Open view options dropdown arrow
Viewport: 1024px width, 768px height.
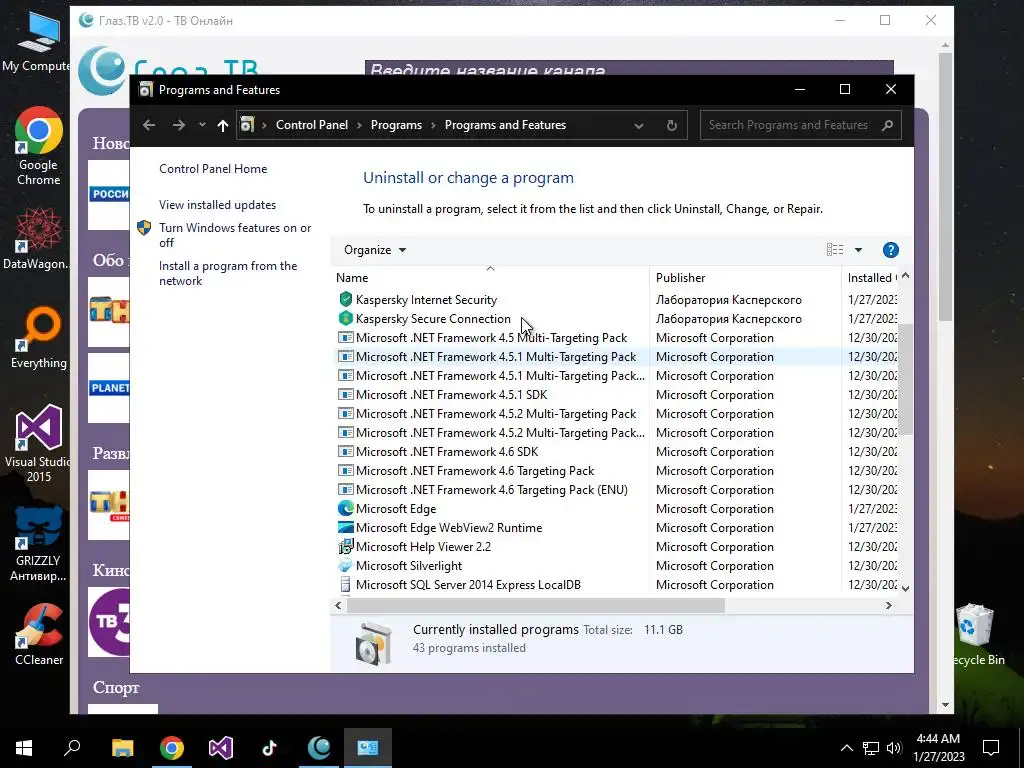[x=858, y=250]
